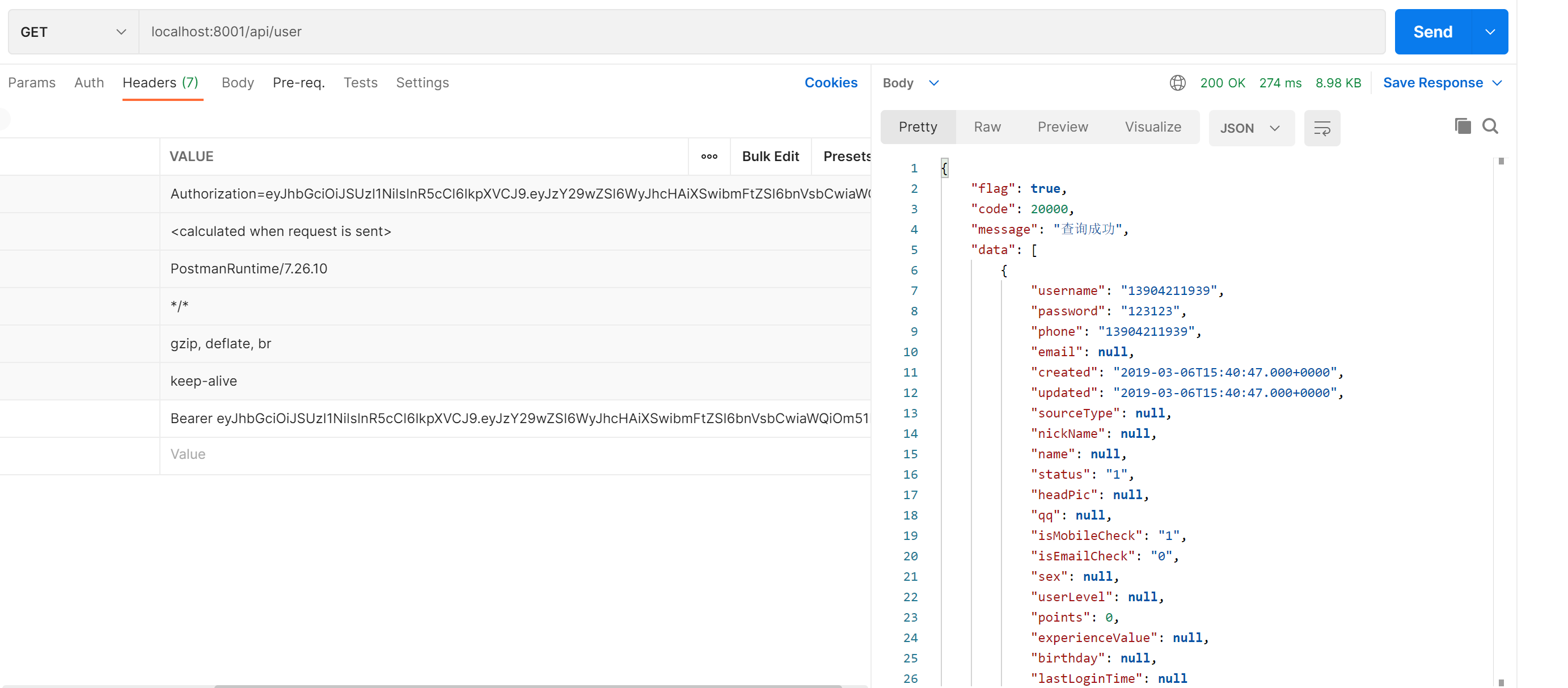Click the three-dots column options icon
The image size is (1568, 688).
pos(709,157)
